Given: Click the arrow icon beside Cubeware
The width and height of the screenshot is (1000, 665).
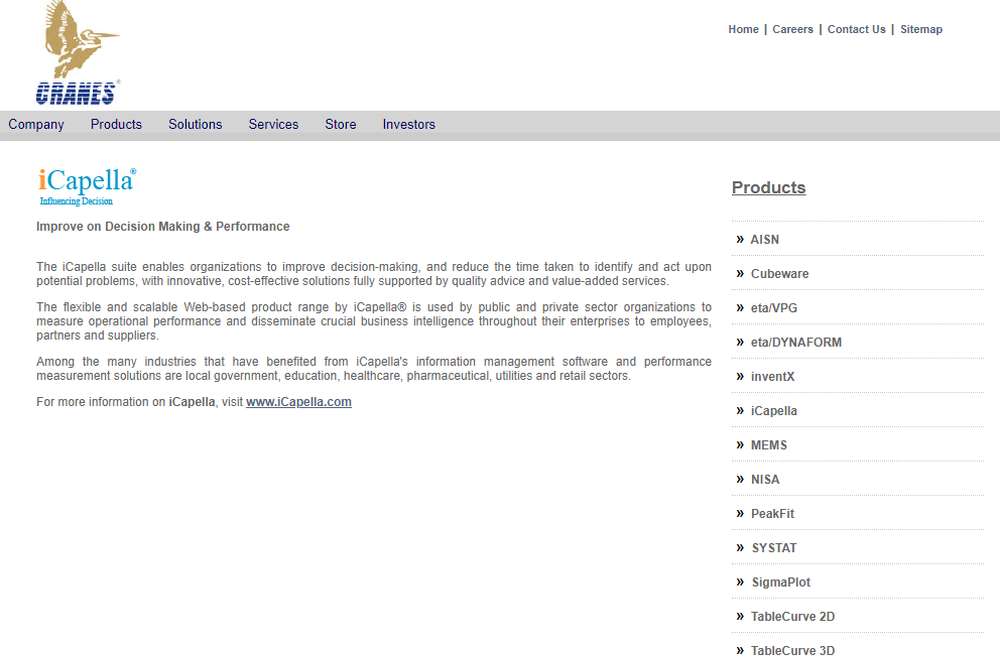Looking at the screenshot, I should point(742,273).
